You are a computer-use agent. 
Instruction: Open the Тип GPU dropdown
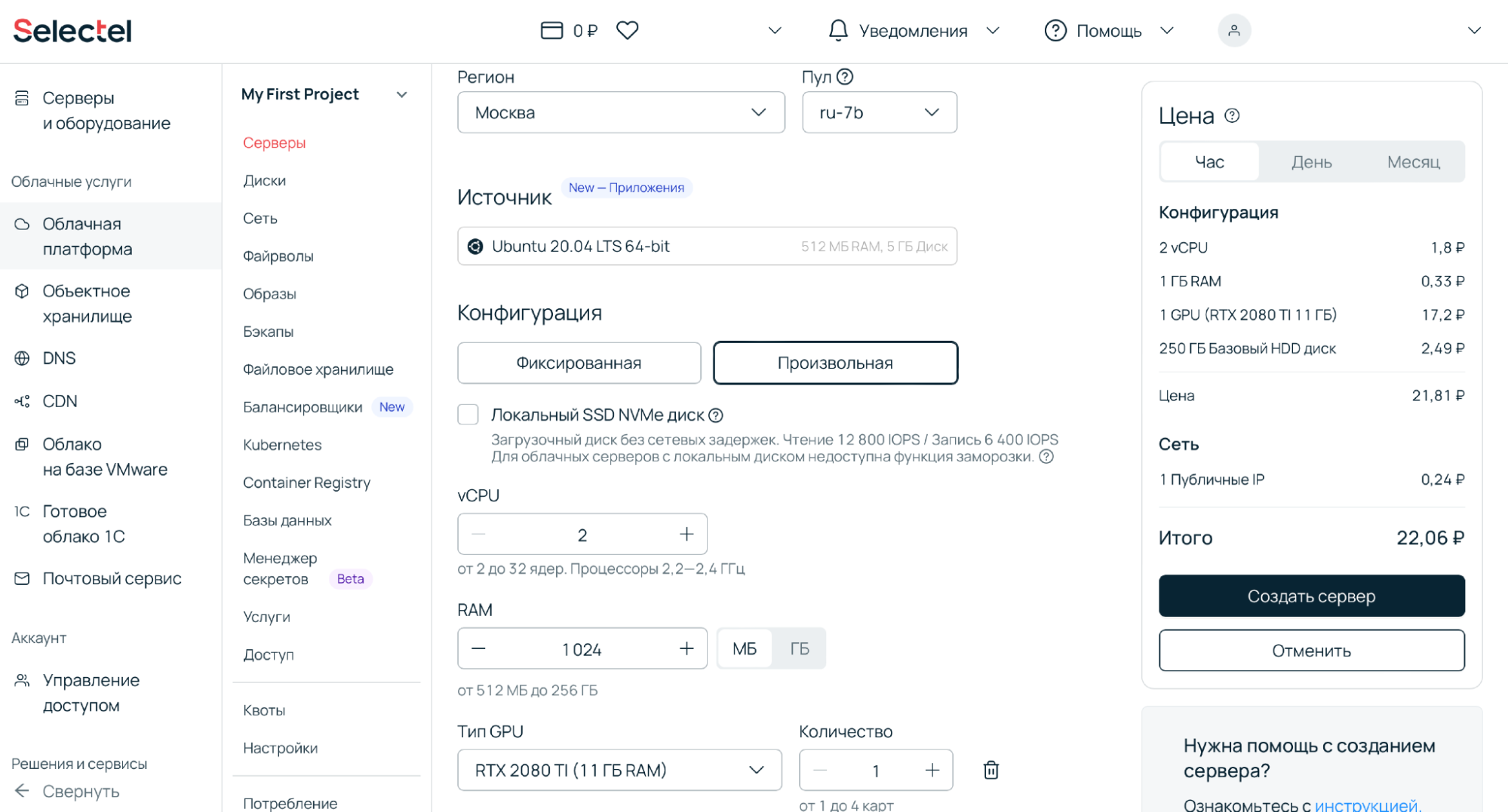[619, 770]
